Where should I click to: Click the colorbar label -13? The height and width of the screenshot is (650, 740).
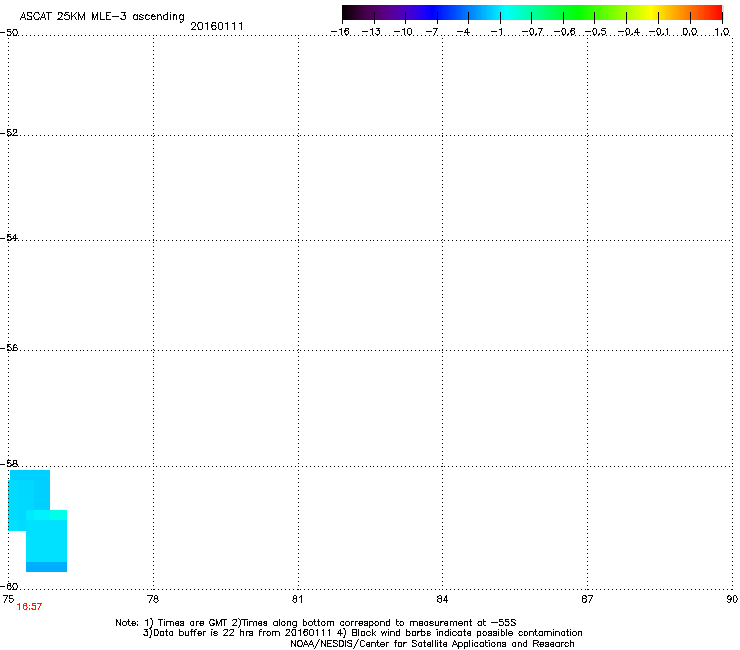pos(371,32)
